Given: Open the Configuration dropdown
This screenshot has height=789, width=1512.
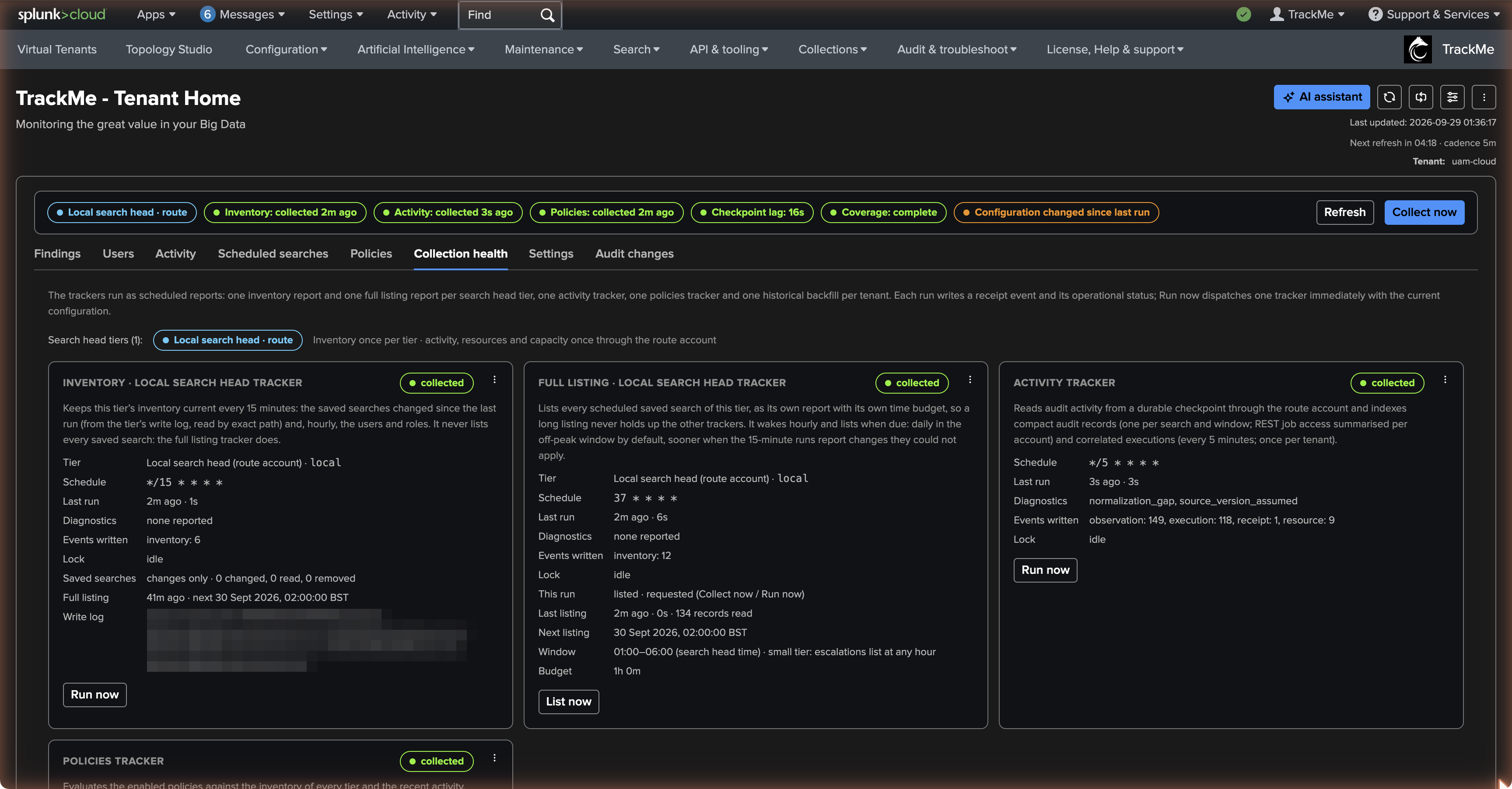Looking at the screenshot, I should [x=287, y=49].
